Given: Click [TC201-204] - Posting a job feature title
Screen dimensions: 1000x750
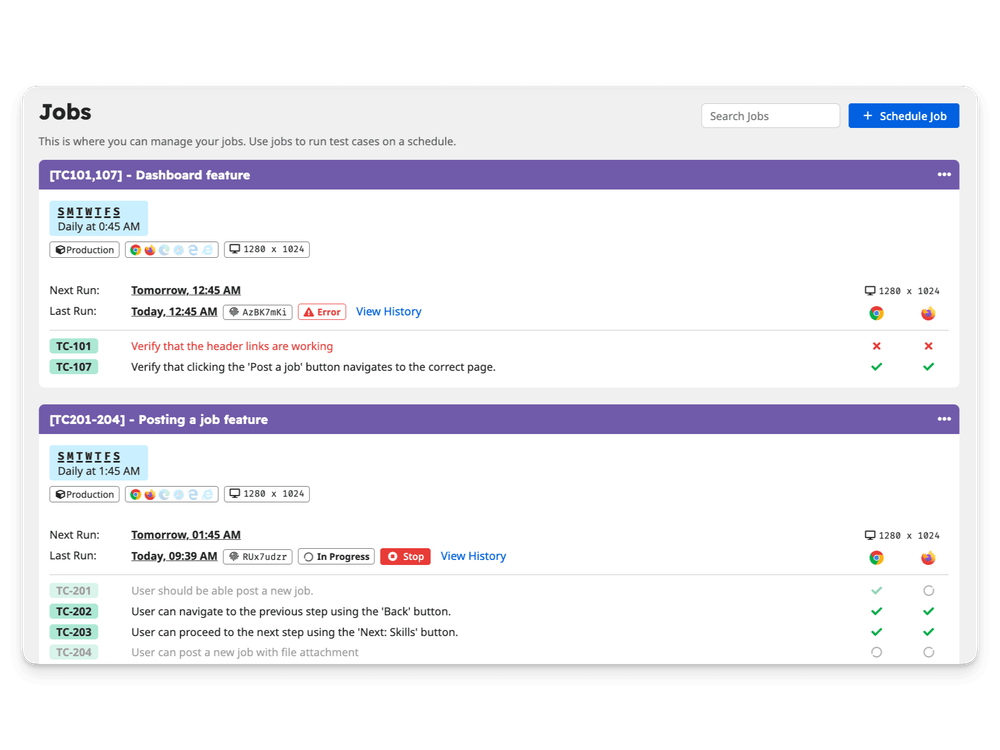Looking at the screenshot, I should (x=159, y=420).
